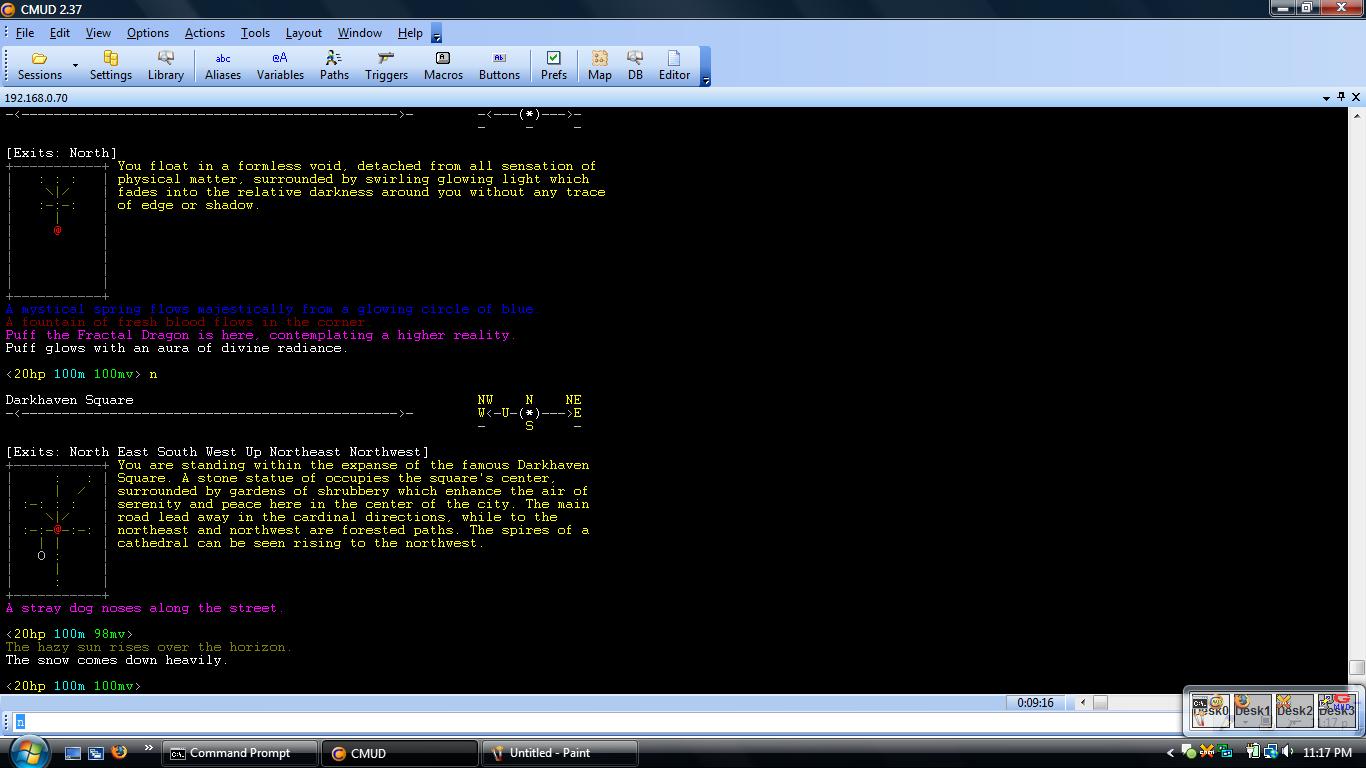Toggle pin on the session window
Screen dimensions: 1366x768
[x=1341, y=97]
